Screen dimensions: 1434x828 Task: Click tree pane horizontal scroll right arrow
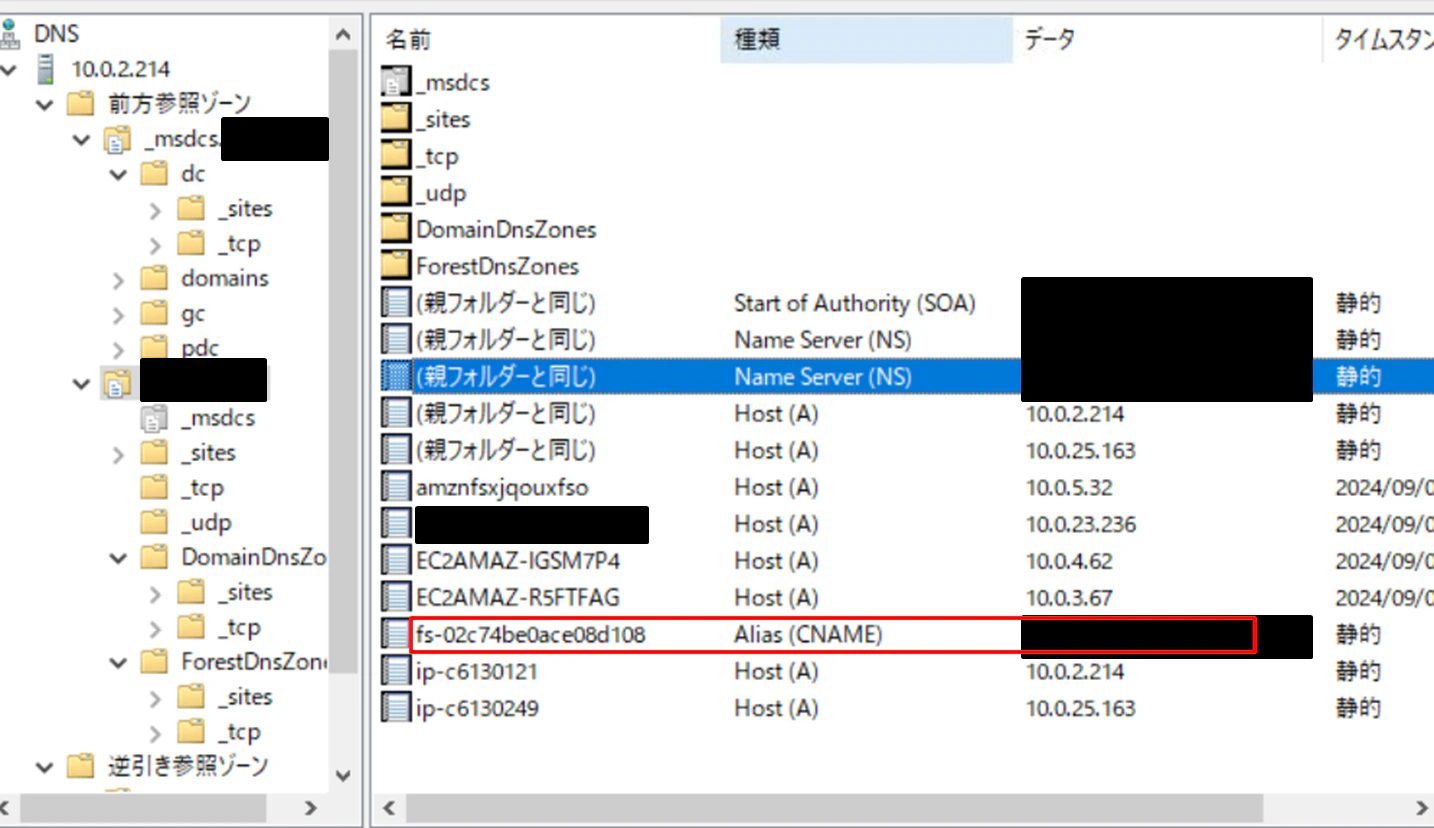[311, 808]
